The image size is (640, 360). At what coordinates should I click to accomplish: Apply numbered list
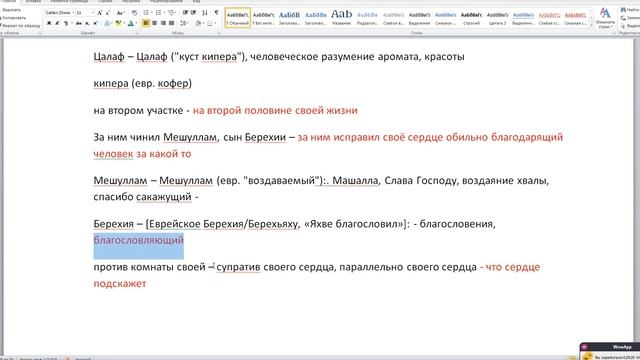(158, 13)
